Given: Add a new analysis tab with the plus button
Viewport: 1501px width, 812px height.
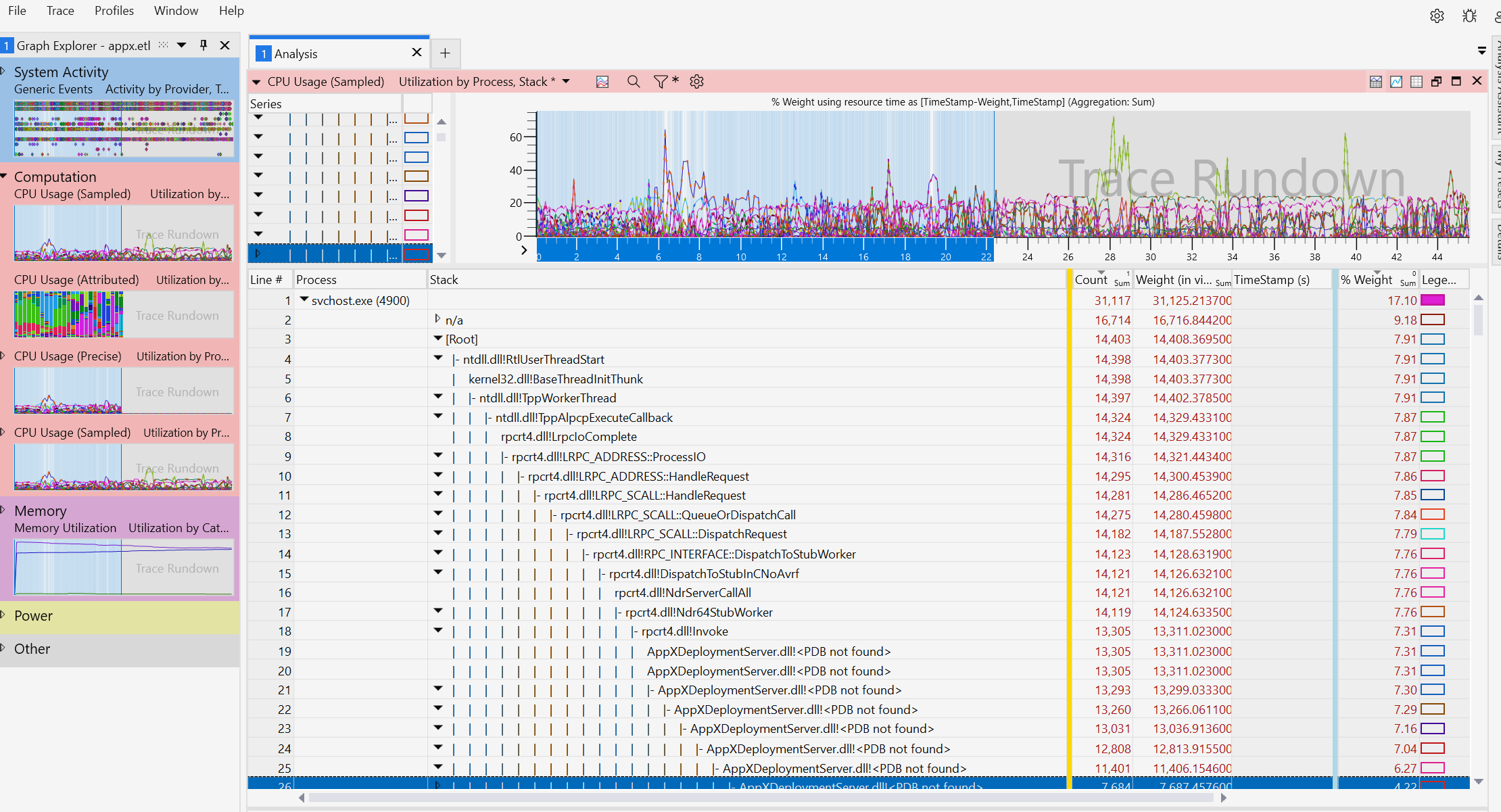Looking at the screenshot, I should 445,53.
